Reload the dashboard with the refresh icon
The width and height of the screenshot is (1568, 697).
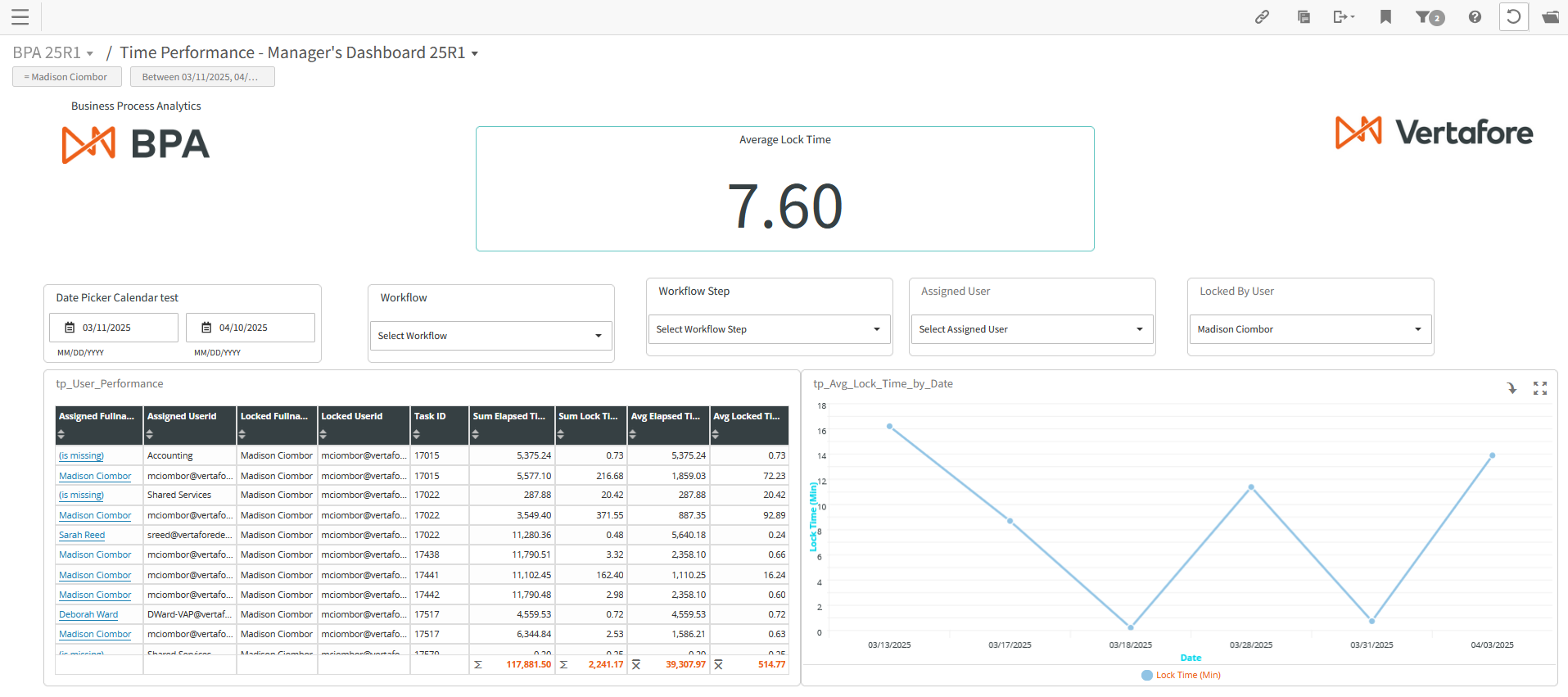1514,16
